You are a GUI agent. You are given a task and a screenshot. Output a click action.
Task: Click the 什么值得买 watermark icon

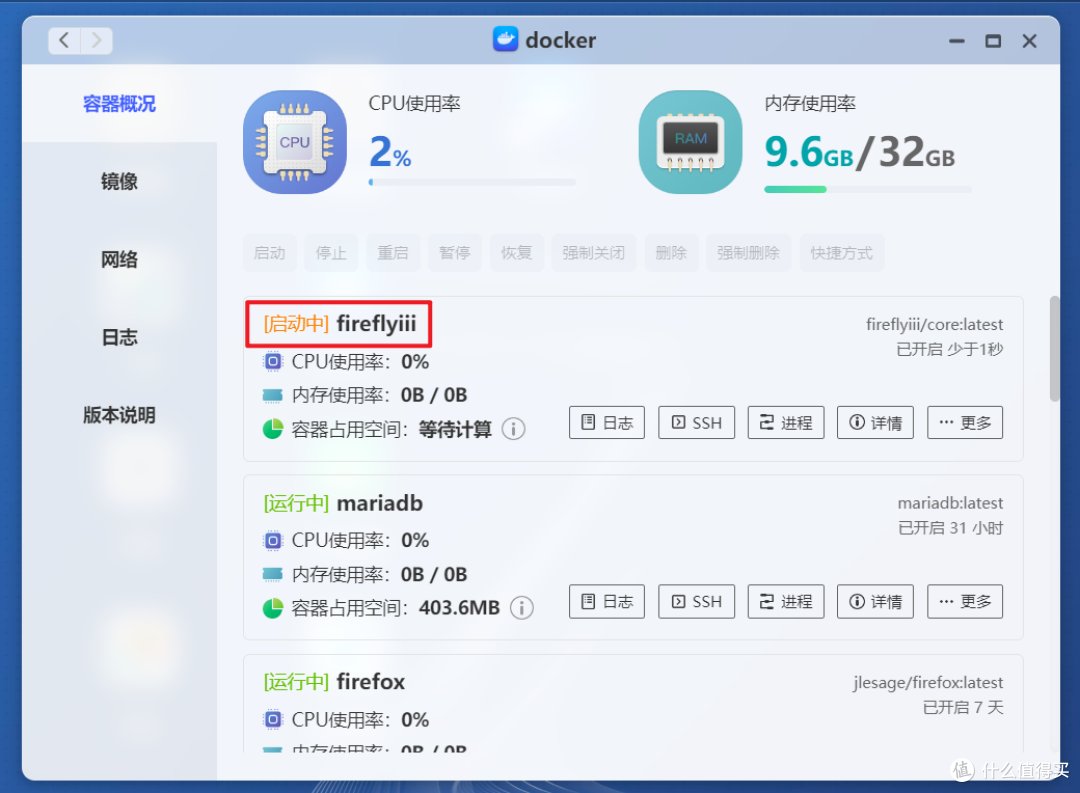[961, 770]
